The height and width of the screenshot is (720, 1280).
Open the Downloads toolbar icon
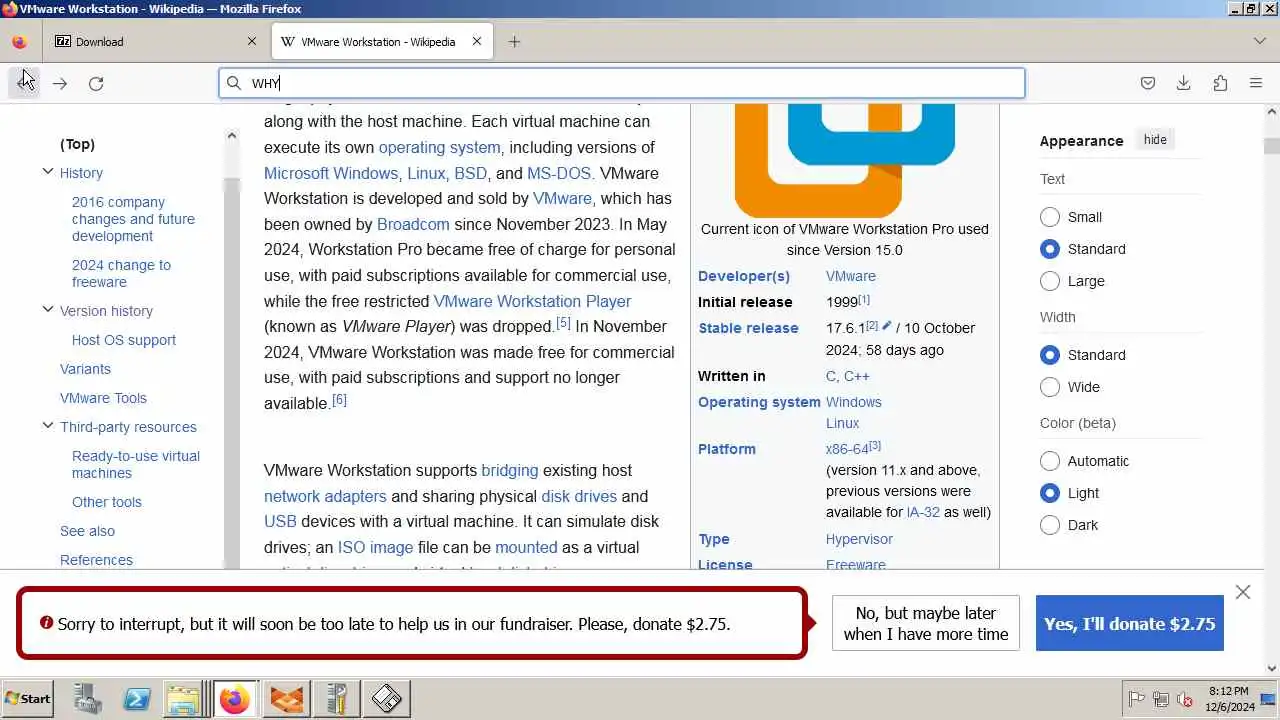(x=1184, y=83)
